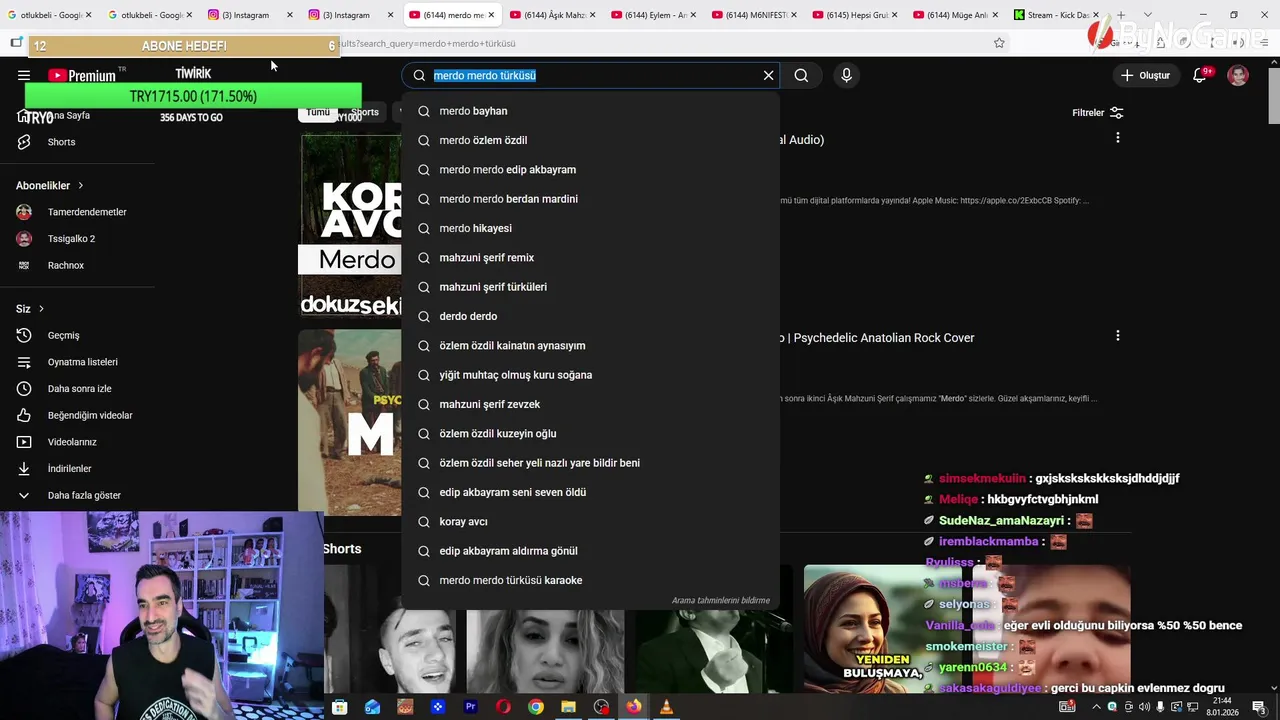
Task: Select suggestion 'merdo bayhan'
Action: 590,111
